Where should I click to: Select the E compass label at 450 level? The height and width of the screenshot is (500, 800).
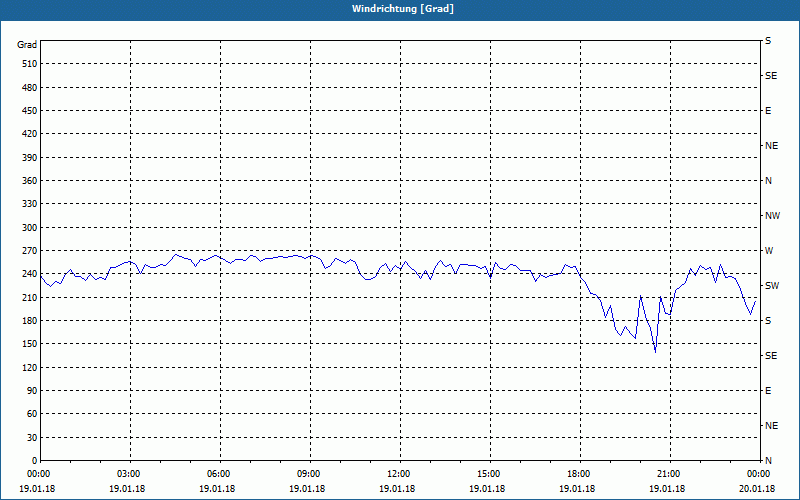tap(768, 111)
